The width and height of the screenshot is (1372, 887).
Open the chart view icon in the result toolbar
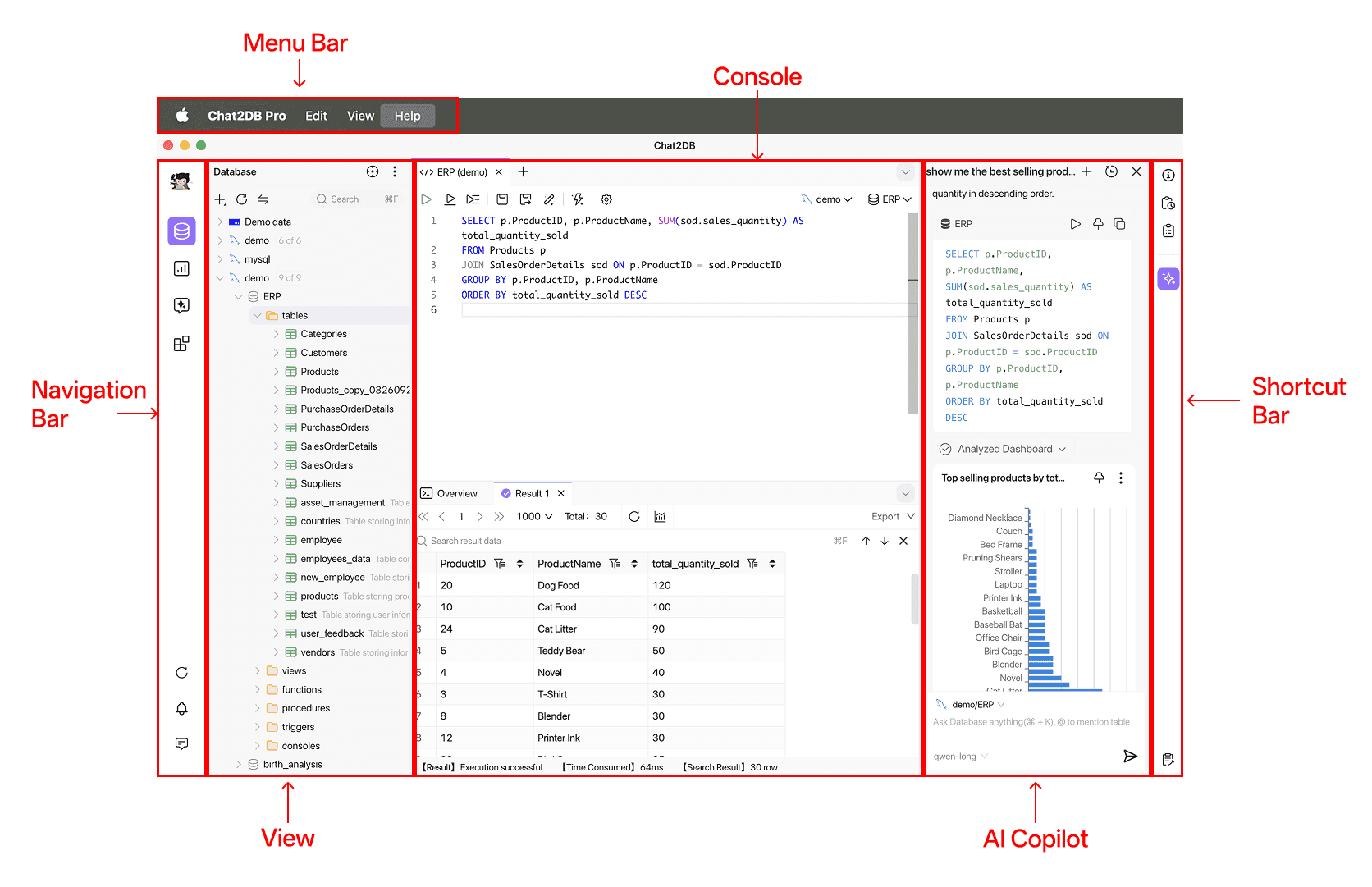(x=660, y=516)
